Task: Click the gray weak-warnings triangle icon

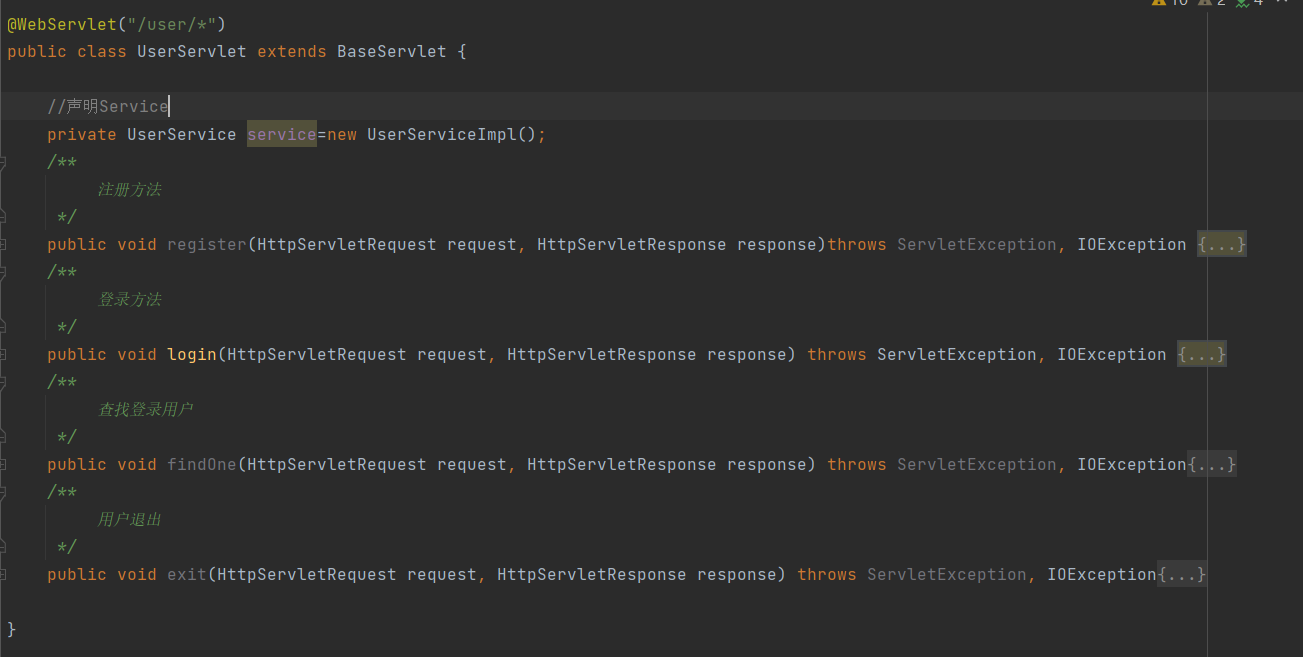Action: pyautogui.click(x=1204, y=3)
